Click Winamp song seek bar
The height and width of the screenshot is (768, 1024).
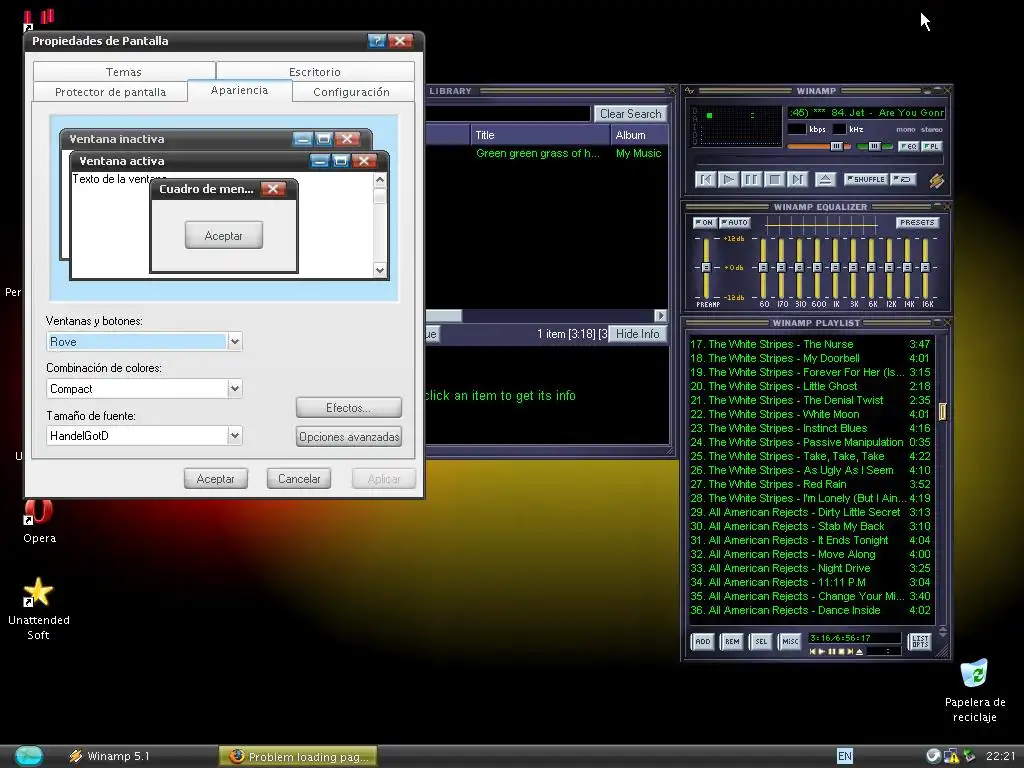[x=820, y=160]
